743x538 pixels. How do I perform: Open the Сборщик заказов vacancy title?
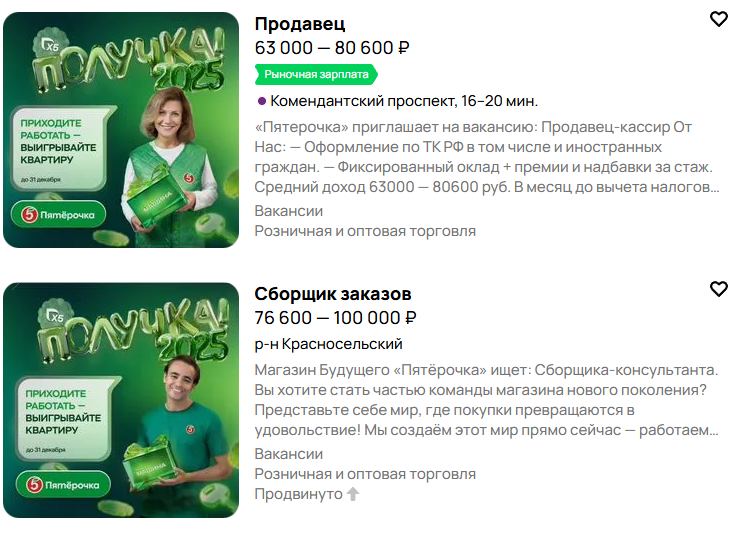(x=333, y=294)
